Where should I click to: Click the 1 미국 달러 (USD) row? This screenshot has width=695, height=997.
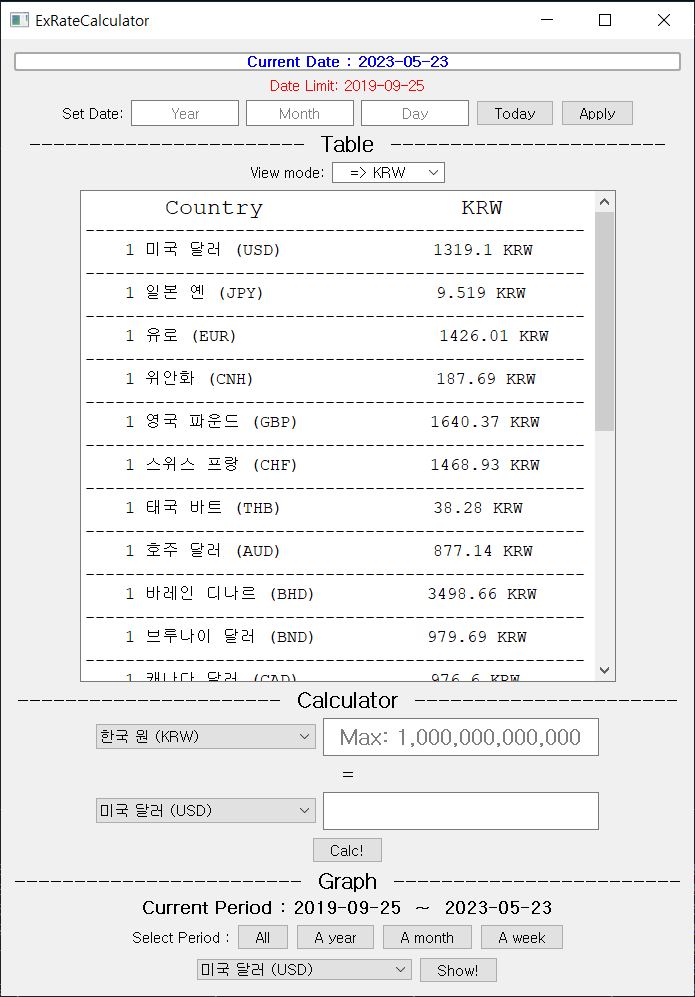pyautogui.click(x=335, y=250)
